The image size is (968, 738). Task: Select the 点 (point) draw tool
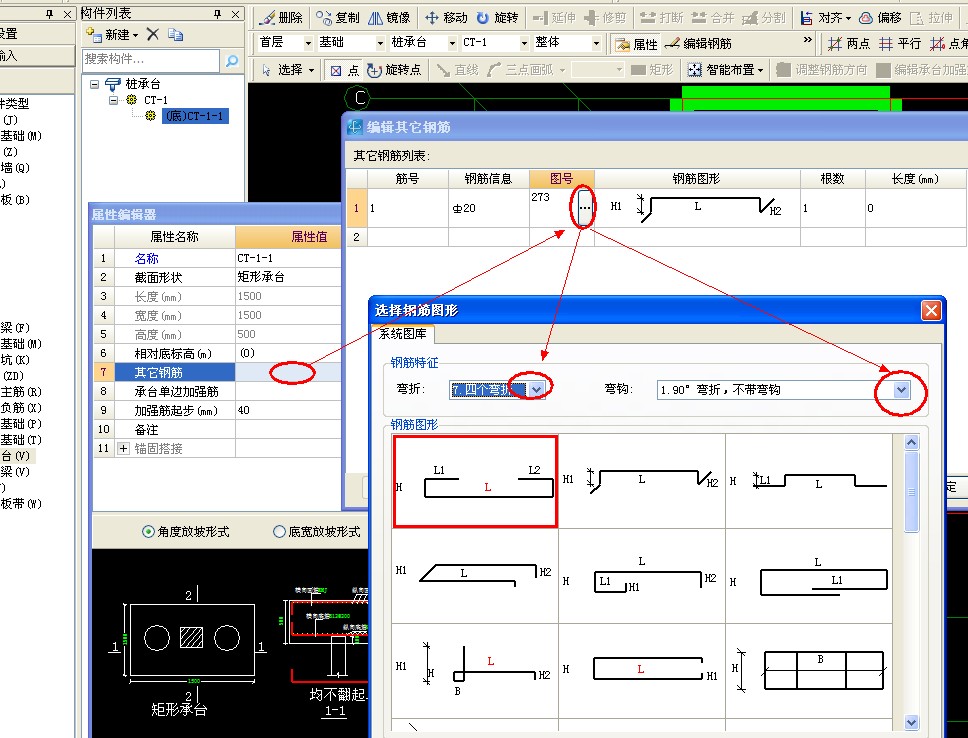point(344,70)
